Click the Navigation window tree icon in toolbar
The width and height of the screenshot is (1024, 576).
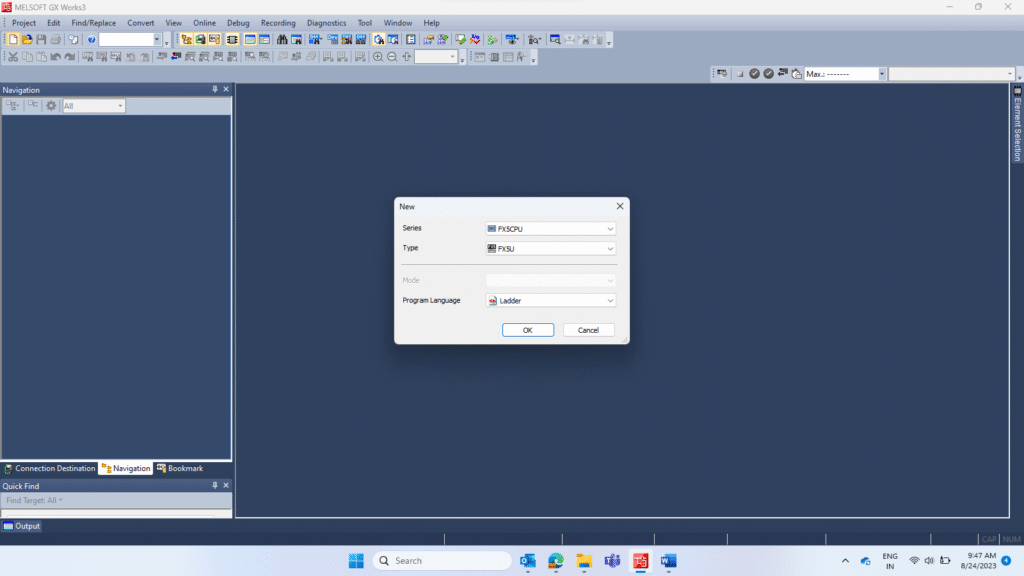coord(187,39)
